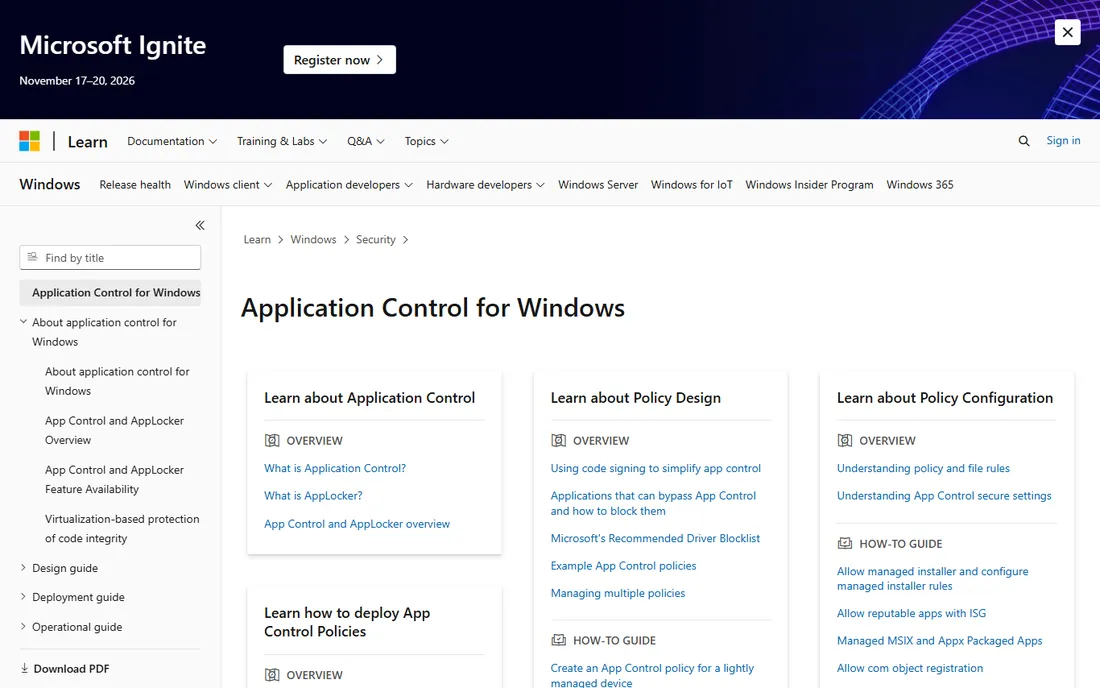This screenshot has width=1100, height=688.
Task: Open Allow reputable apps with ISG link
Action: click(911, 613)
